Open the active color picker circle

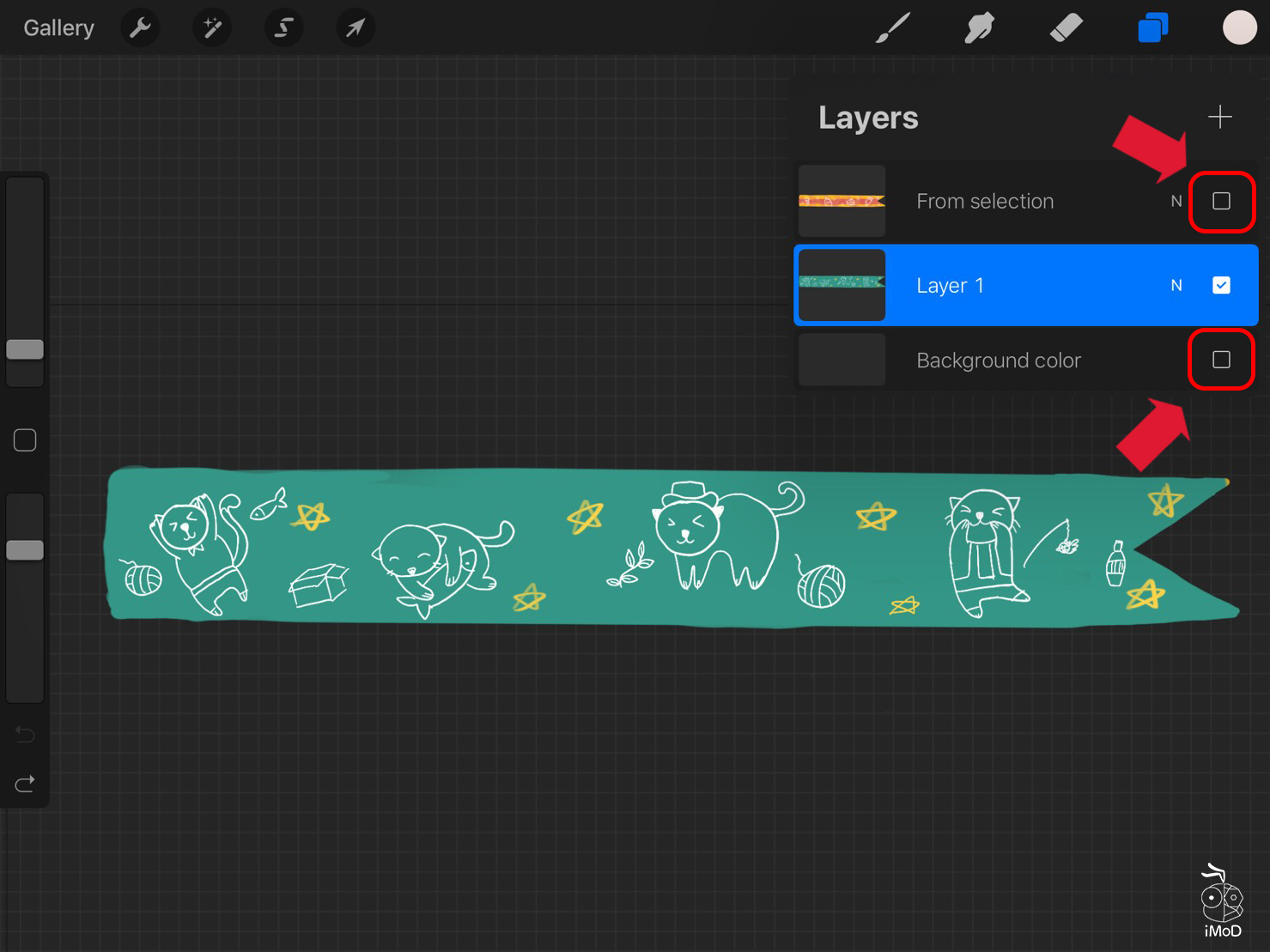[x=1239, y=27]
